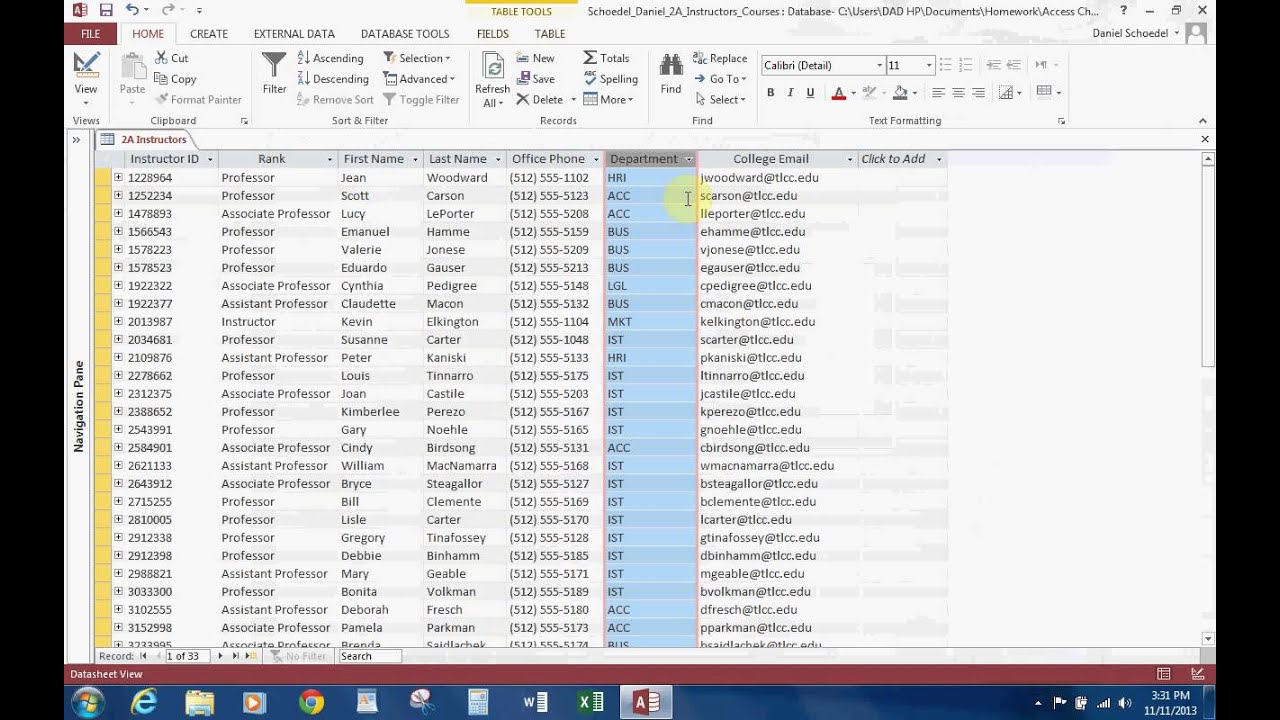
Task: Click the Copy command
Action: pyautogui.click(x=175, y=79)
